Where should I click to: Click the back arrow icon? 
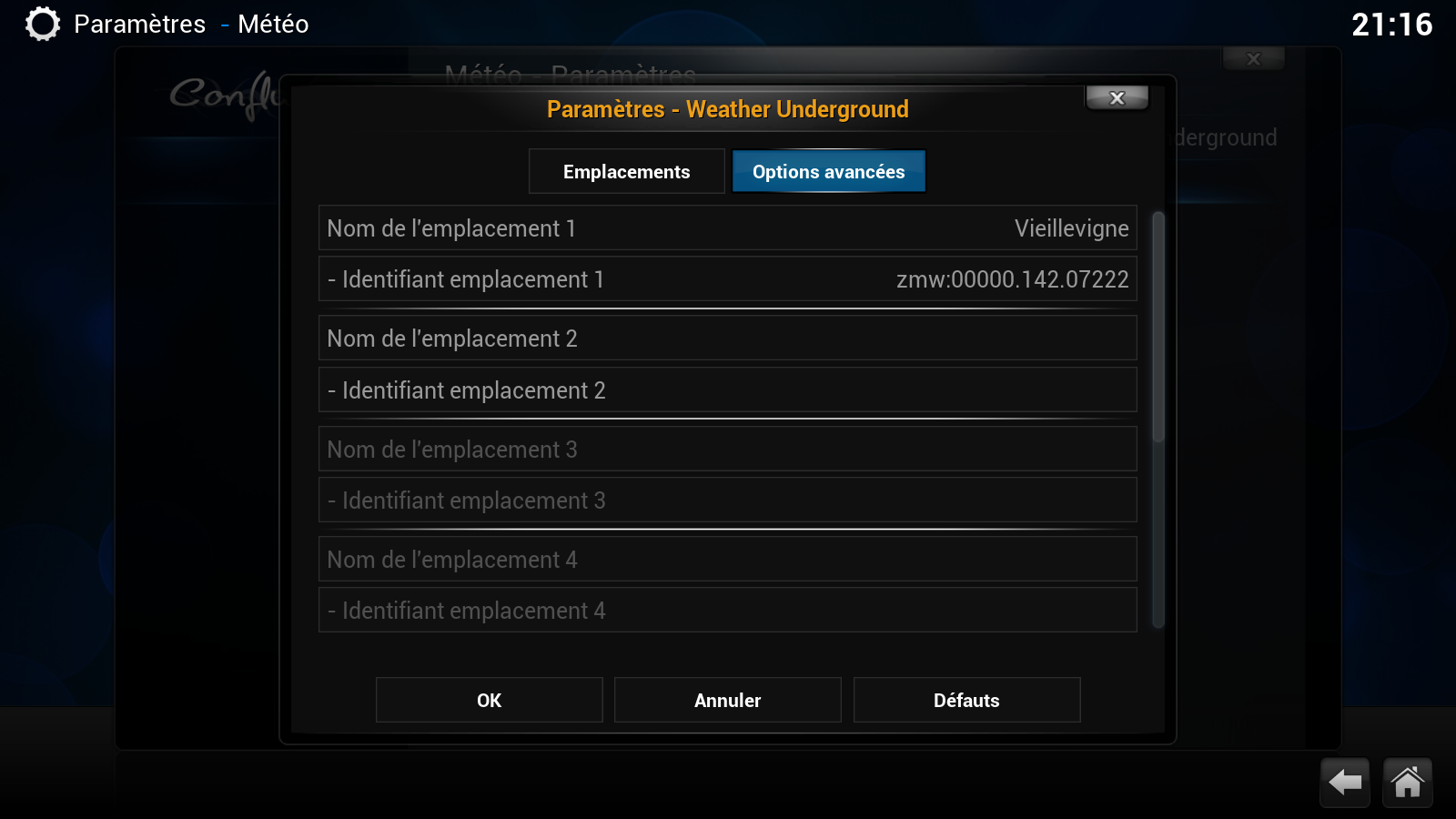click(1344, 782)
